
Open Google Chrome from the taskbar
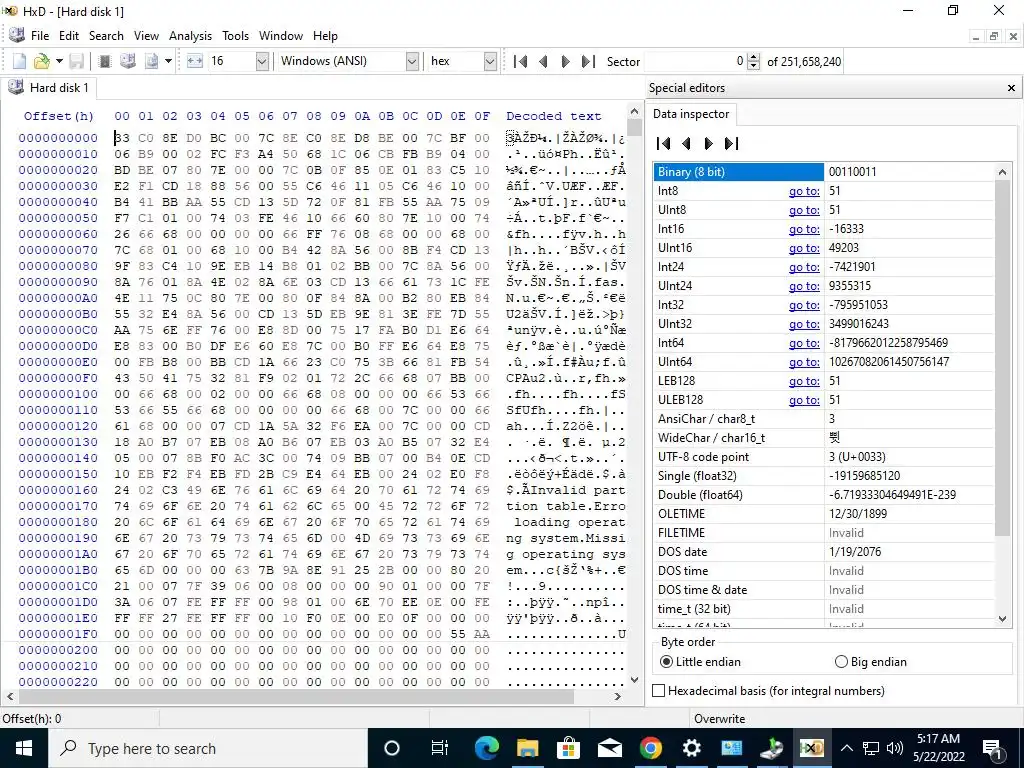pyautogui.click(x=650, y=748)
